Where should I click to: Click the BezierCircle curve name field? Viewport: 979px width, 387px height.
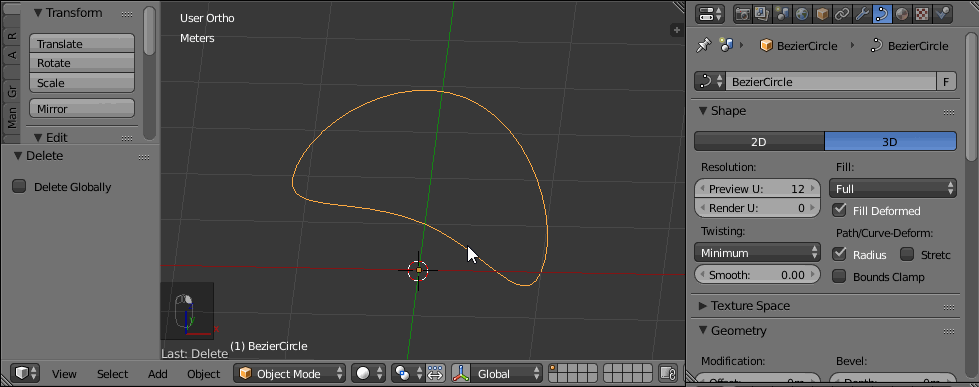(830, 81)
